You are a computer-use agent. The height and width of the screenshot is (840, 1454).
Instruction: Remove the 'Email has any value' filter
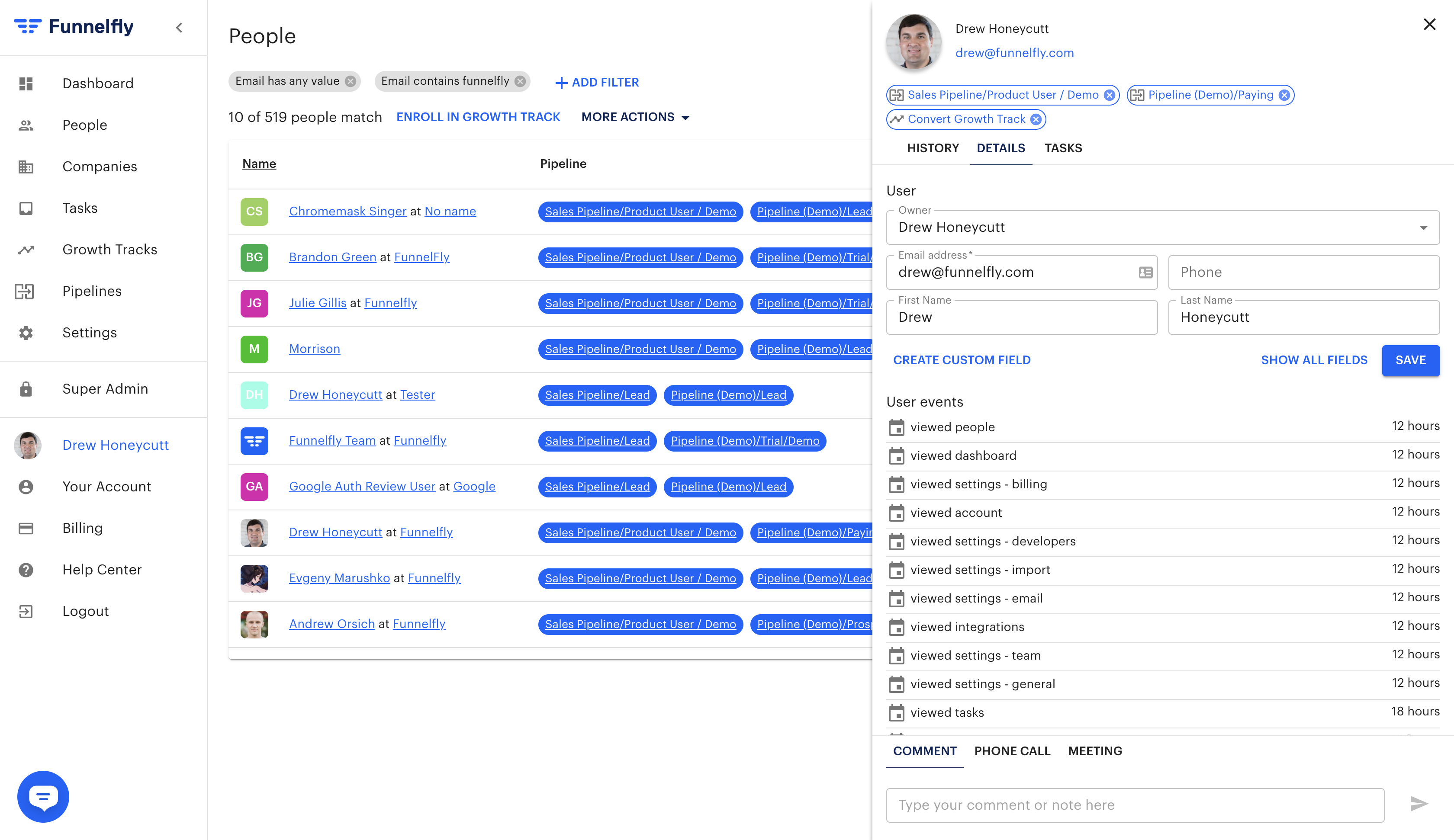(350, 81)
